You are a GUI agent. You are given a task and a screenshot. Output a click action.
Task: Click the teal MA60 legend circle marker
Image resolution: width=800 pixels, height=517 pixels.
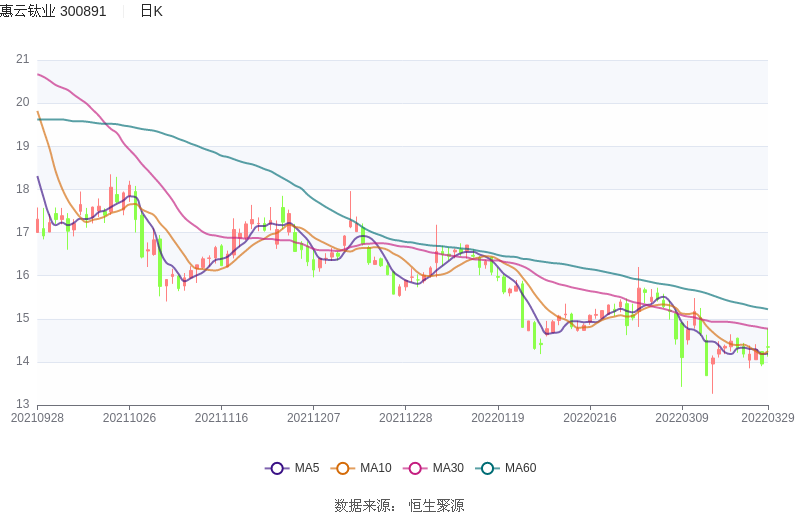point(487,468)
